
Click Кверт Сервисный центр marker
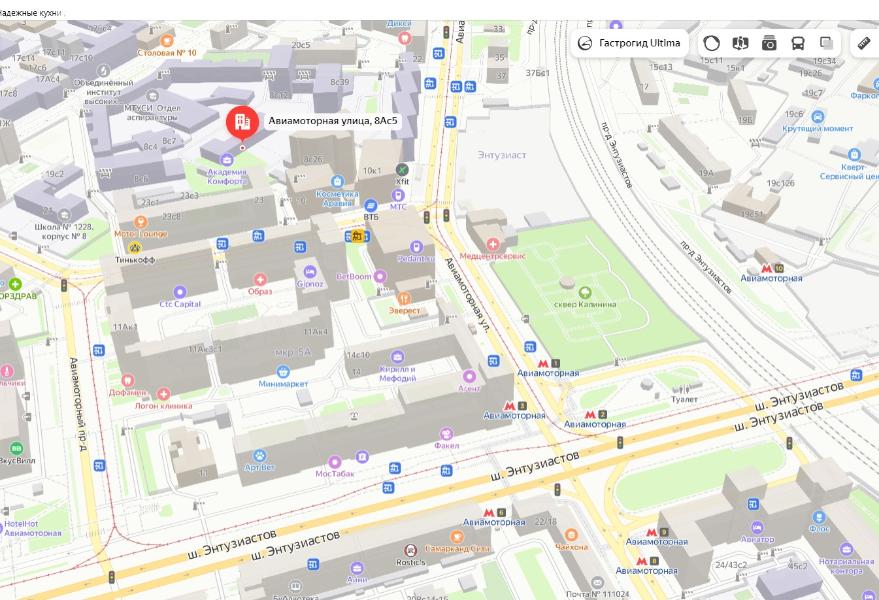coord(854,154)
